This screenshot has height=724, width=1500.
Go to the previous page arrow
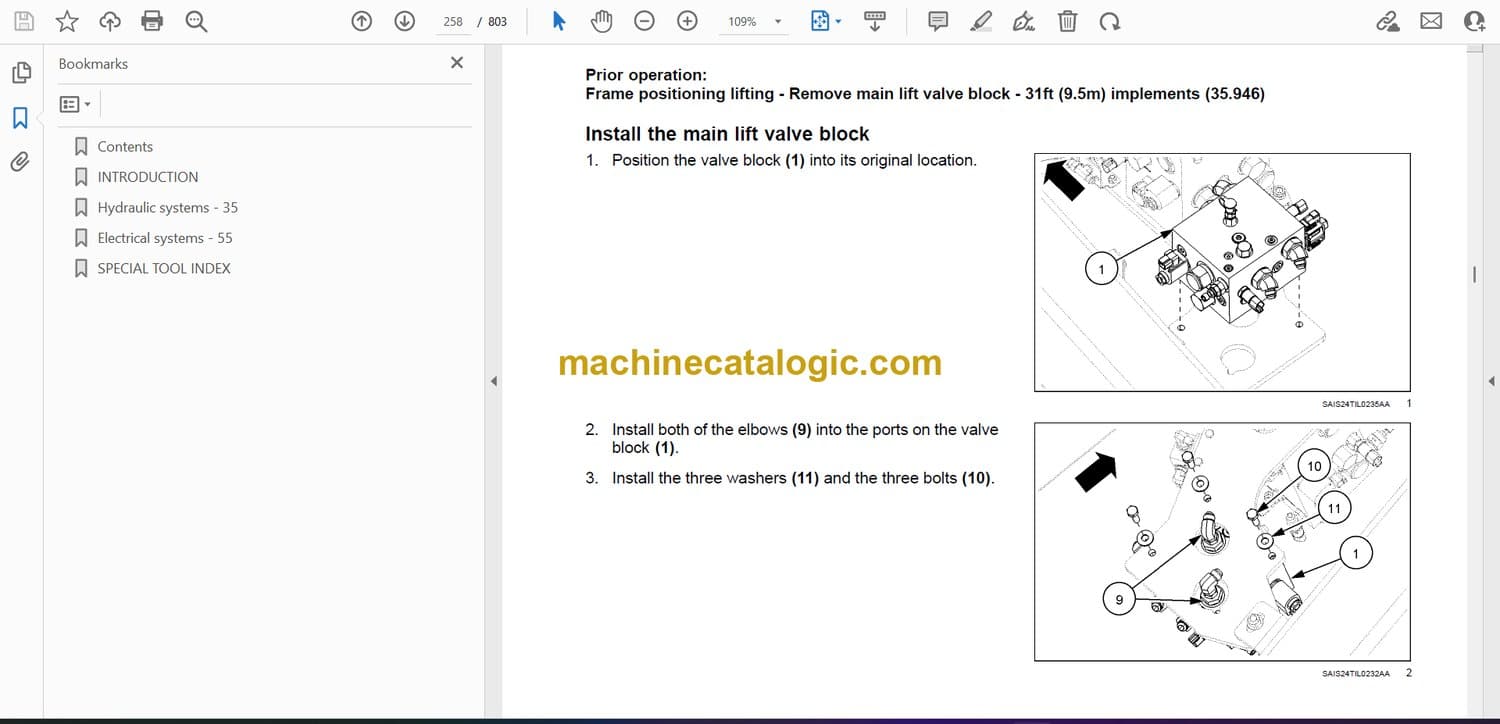(362, 21)
